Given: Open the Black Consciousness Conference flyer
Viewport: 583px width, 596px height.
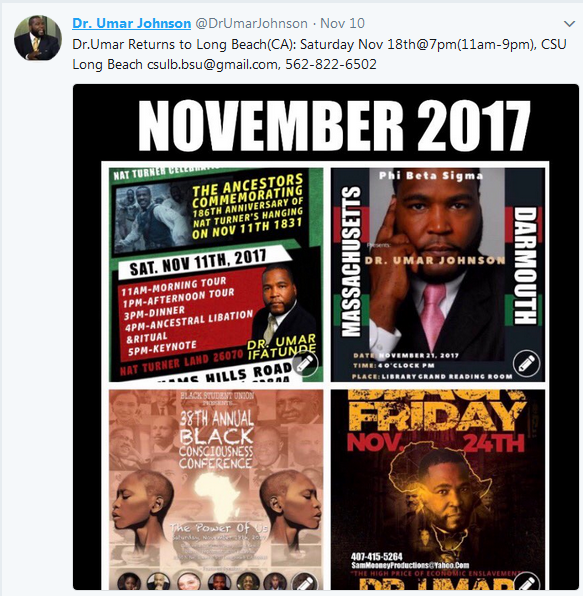Looking at the screenshot, I should 216,490.
